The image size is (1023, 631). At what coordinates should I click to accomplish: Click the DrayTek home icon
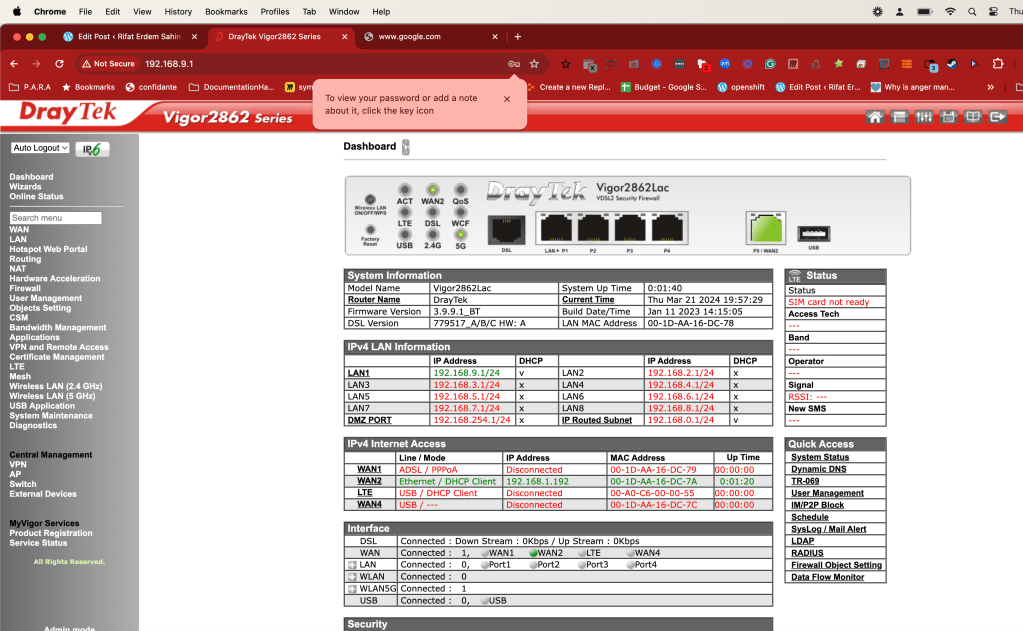point(875,117)
